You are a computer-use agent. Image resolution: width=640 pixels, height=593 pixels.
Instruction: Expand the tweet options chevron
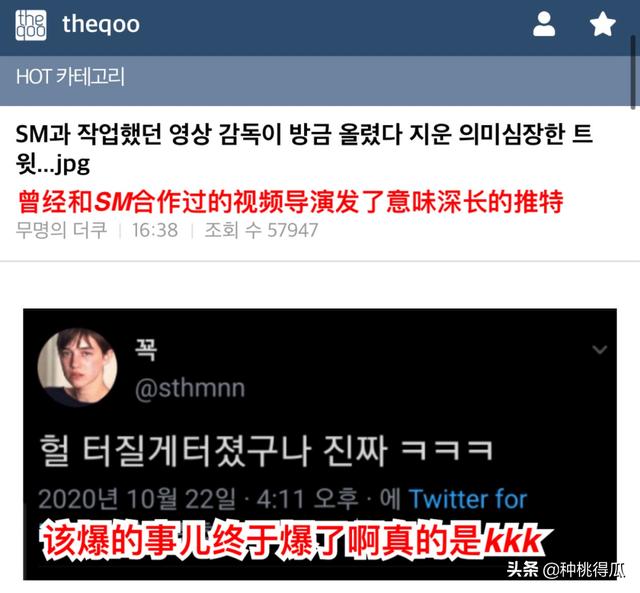[600, 350]
